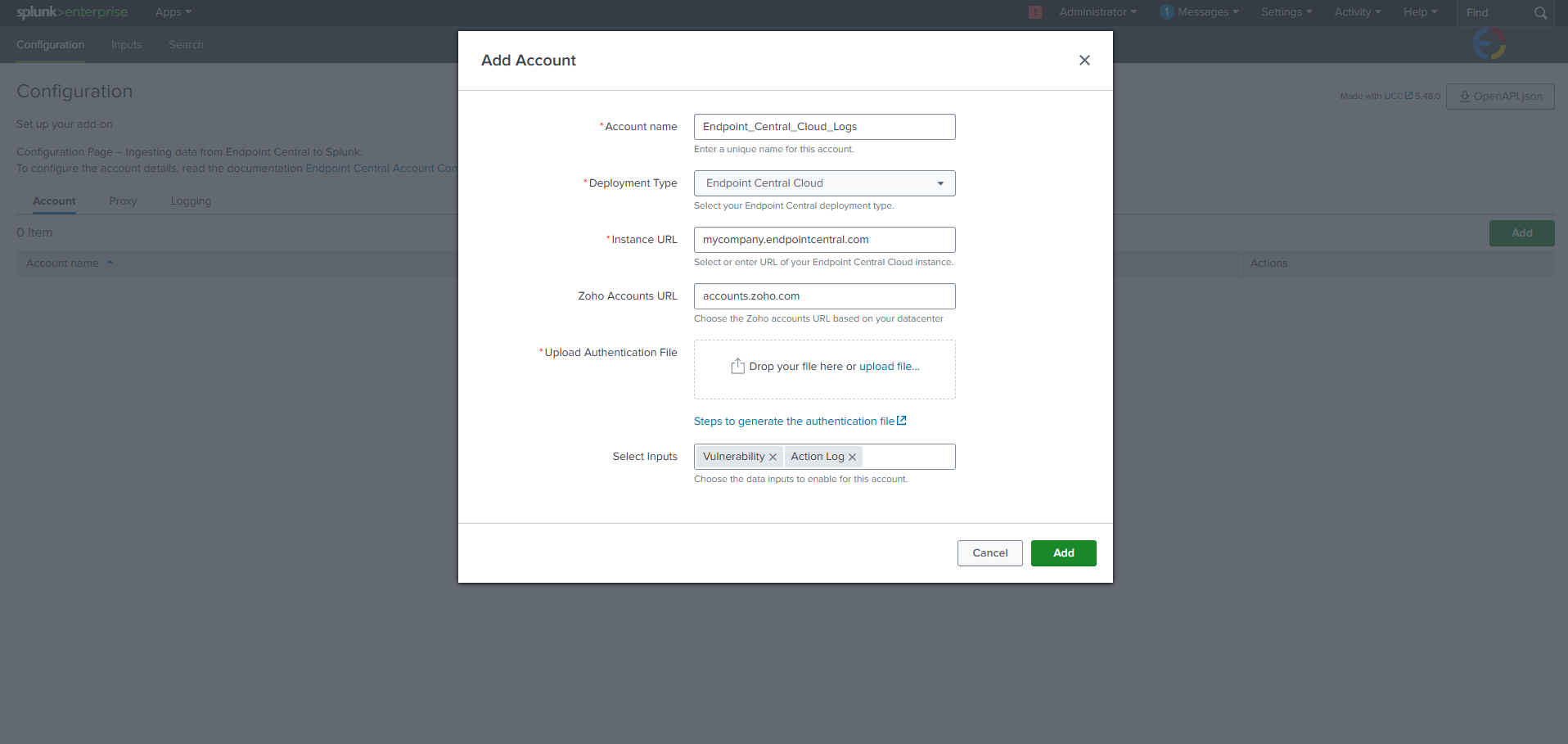This screenshot has width=1568, height=744.
Task: Click the red alert icon beside Administrator
Action: point(1035,12)
